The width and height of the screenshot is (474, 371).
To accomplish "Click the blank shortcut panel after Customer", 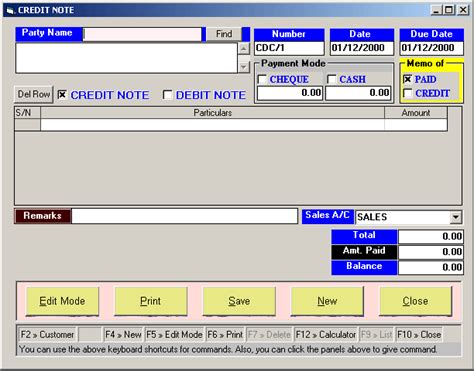I will pyautogui.click(x=90, y=334).
